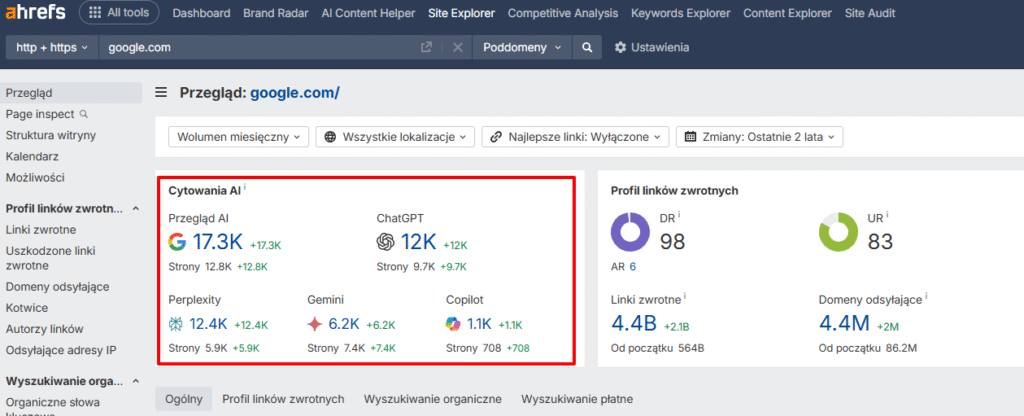
Task: Click the UR donut chart
Action: [x=839, y=232]
